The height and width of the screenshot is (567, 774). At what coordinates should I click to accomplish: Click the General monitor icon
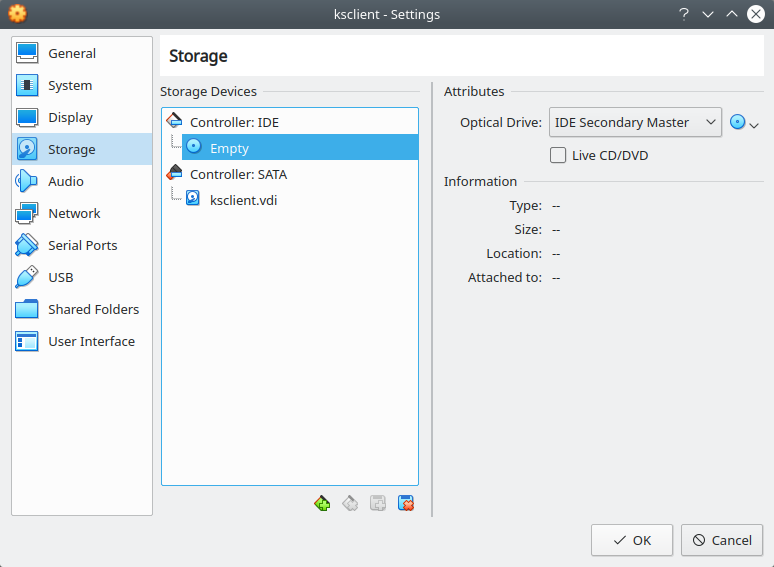pos(27,53)
